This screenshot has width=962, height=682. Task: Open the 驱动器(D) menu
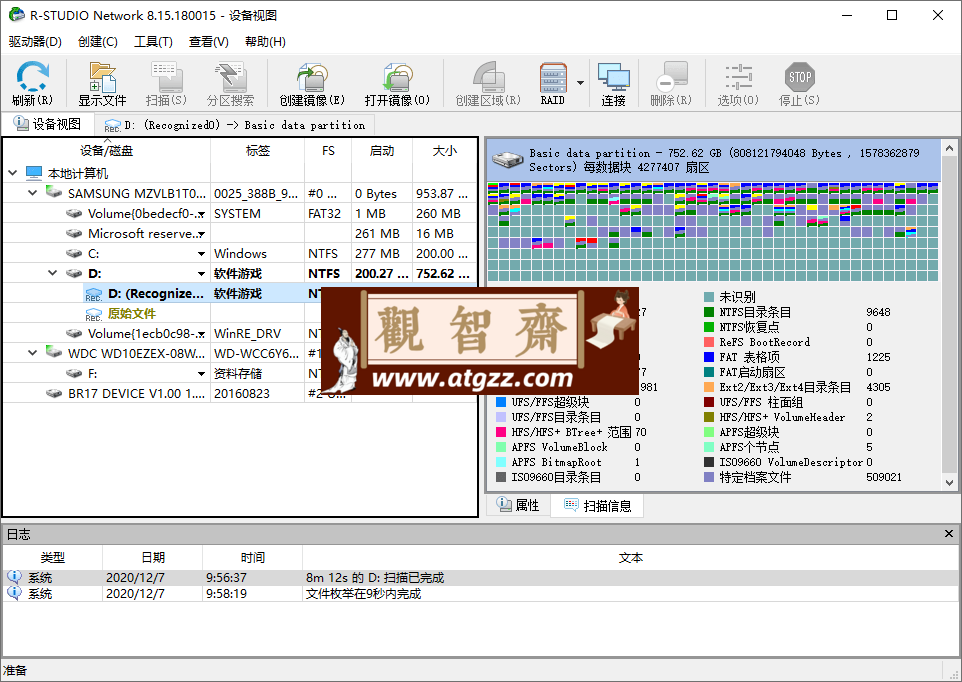[35, 42]
